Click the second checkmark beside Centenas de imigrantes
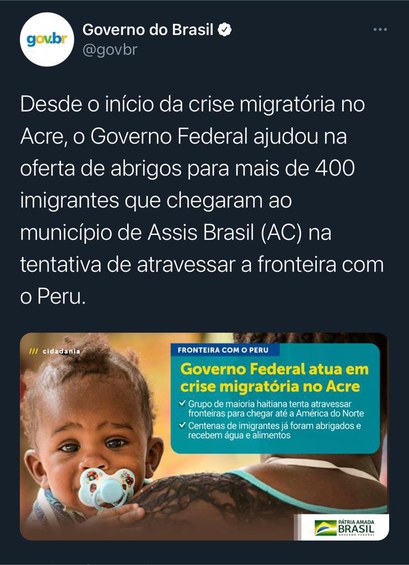The image size is (409, 565). point(182,425)
